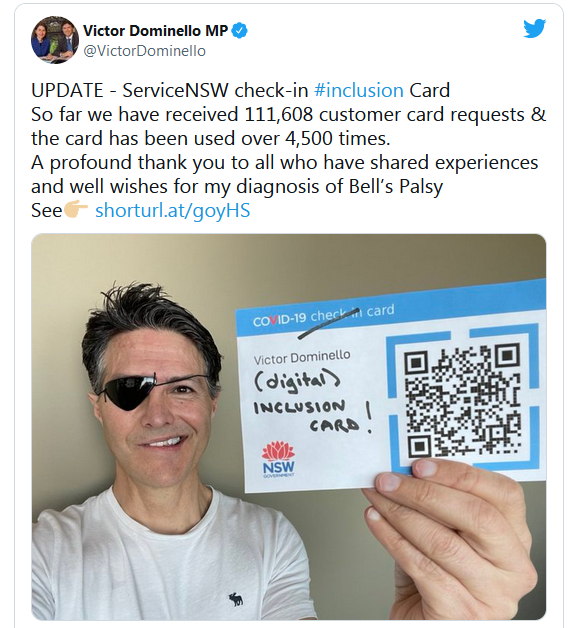The image size is (576, 628).
Task: Click the Victor Dominello MP display name
Action: [x=155, y=30]
